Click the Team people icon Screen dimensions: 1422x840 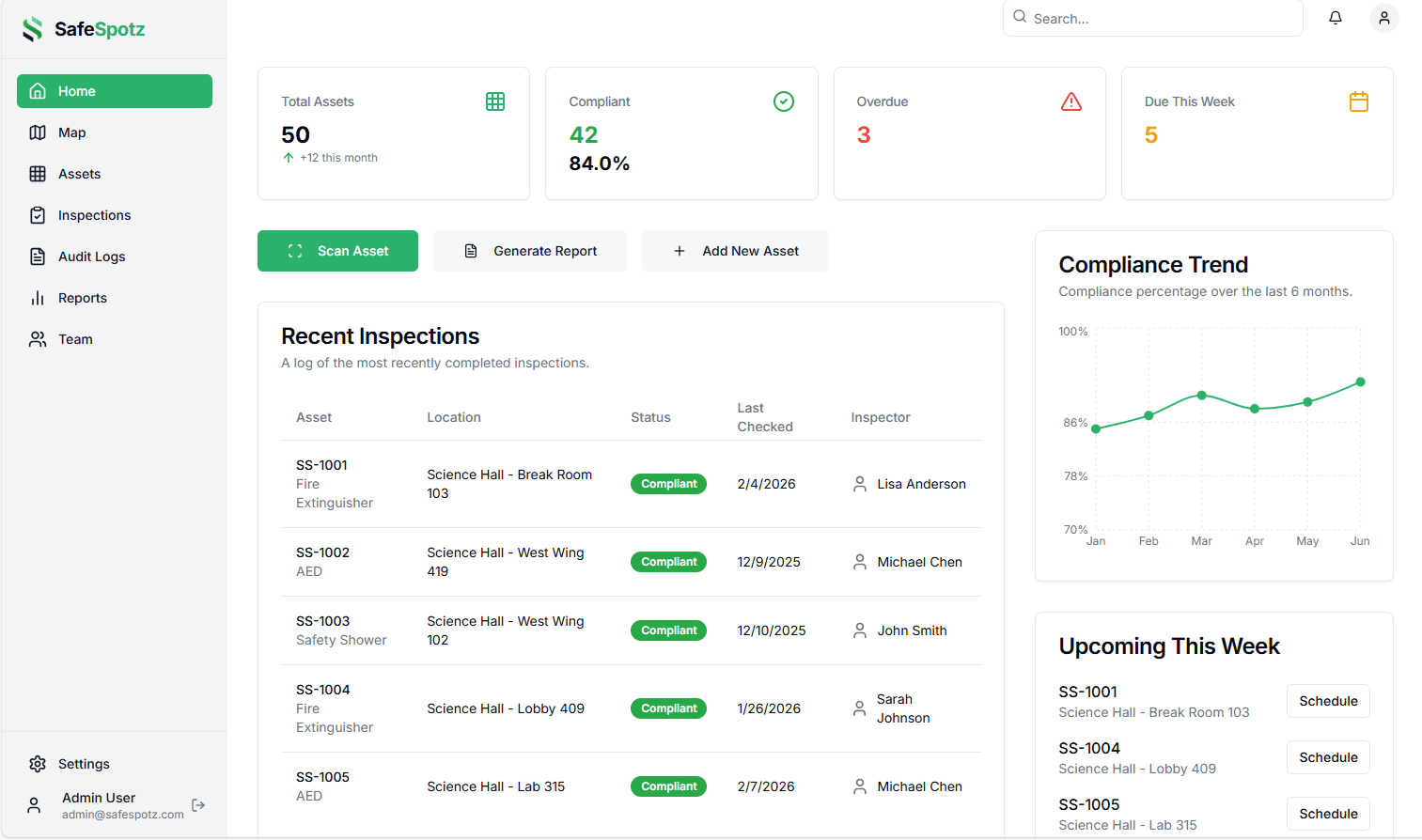tap(37, 338)
